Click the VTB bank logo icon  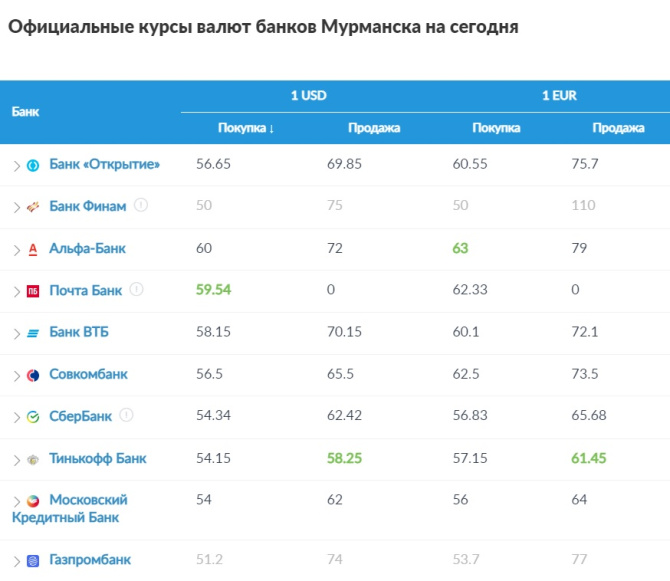pyautogui.click(x=33, y=333)
